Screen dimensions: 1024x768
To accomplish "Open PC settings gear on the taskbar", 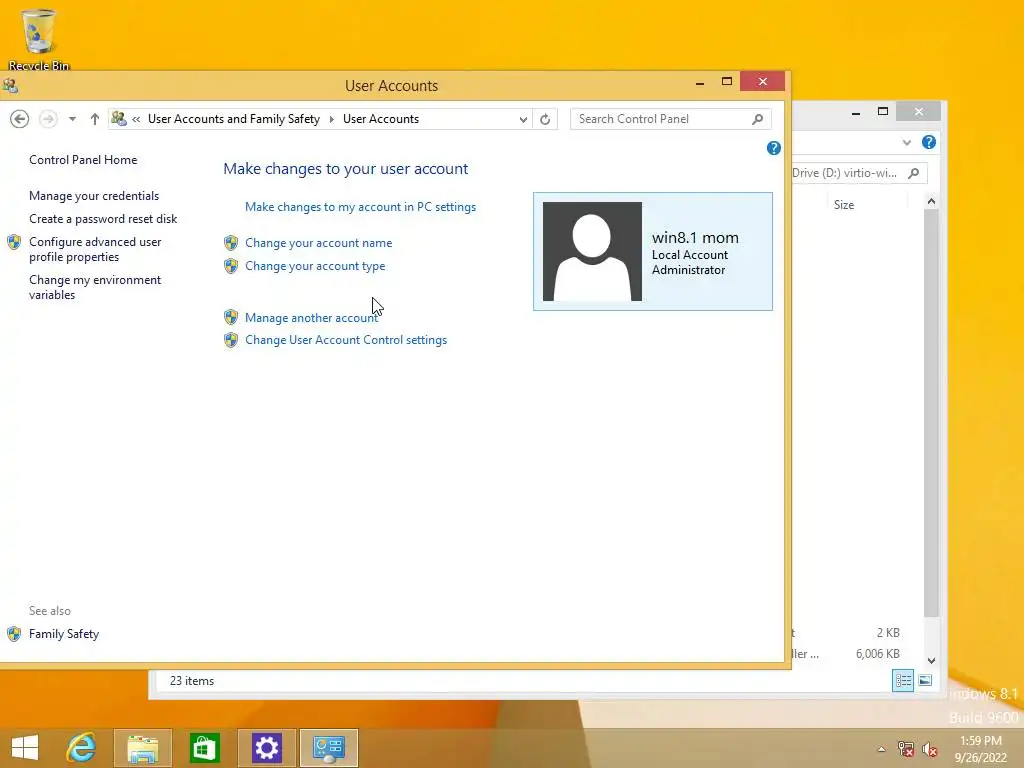I will 266,748.
